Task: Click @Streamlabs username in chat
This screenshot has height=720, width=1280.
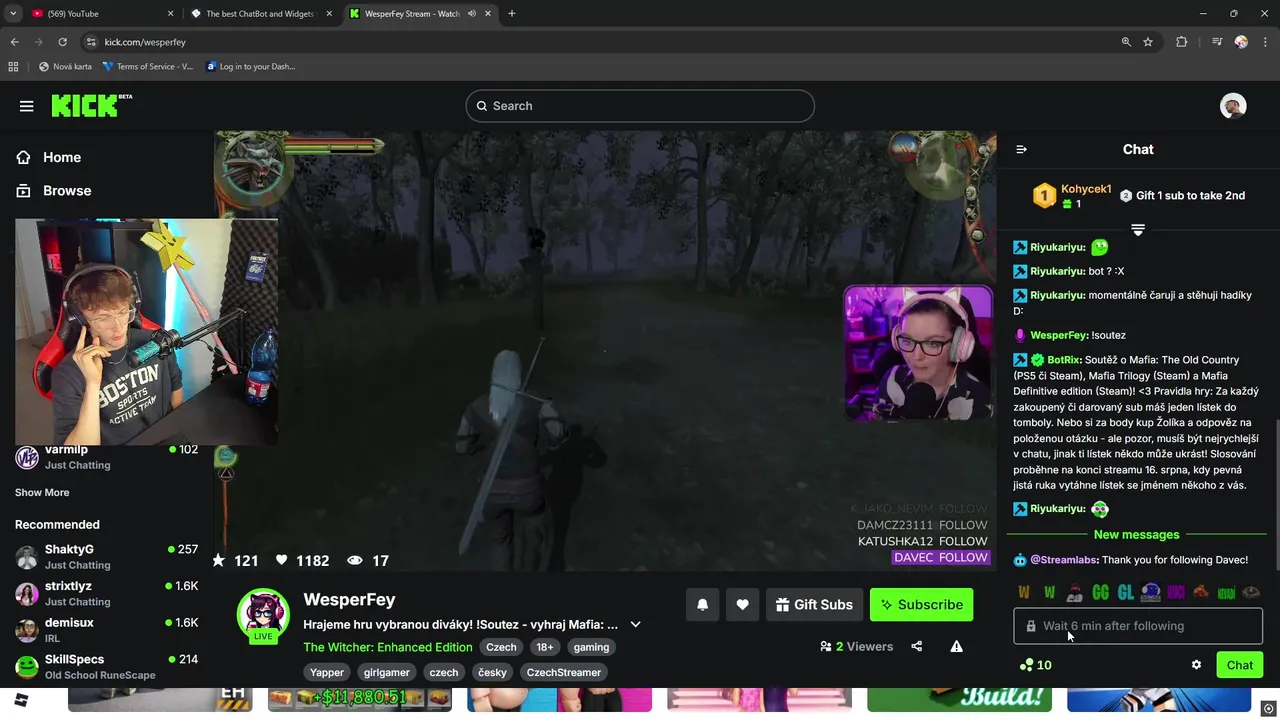Action: click(1064, 560)
